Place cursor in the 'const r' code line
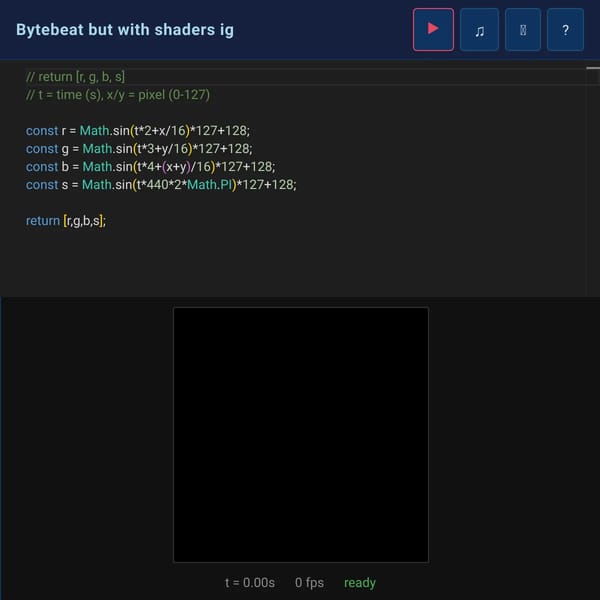The height and width of the screenshot is (600, 600). 138,130
